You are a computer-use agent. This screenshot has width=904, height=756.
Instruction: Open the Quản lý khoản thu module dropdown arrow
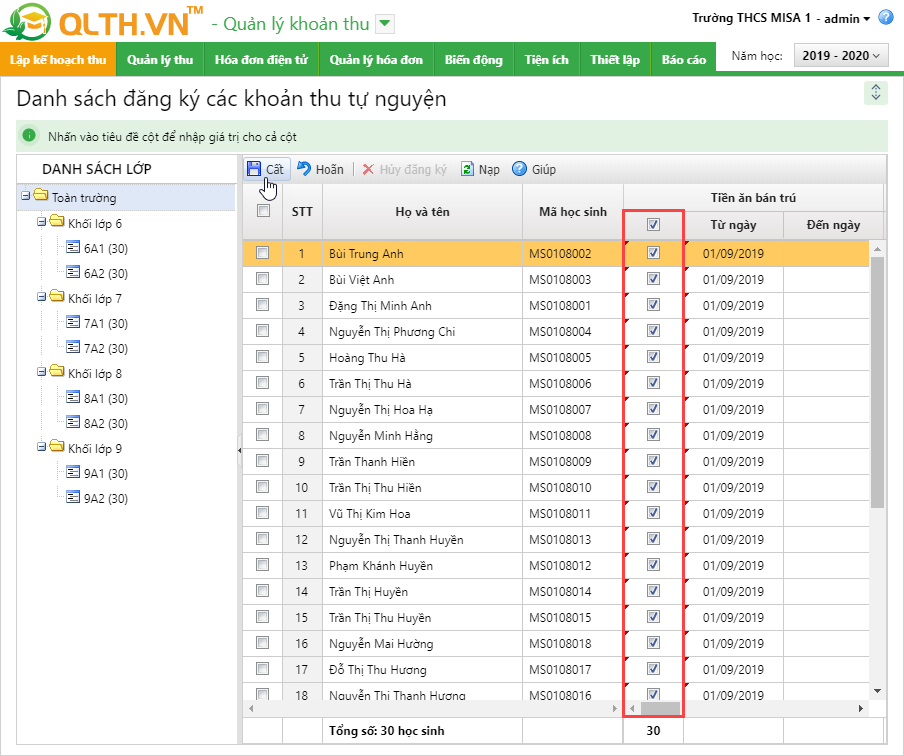[385, 25]
